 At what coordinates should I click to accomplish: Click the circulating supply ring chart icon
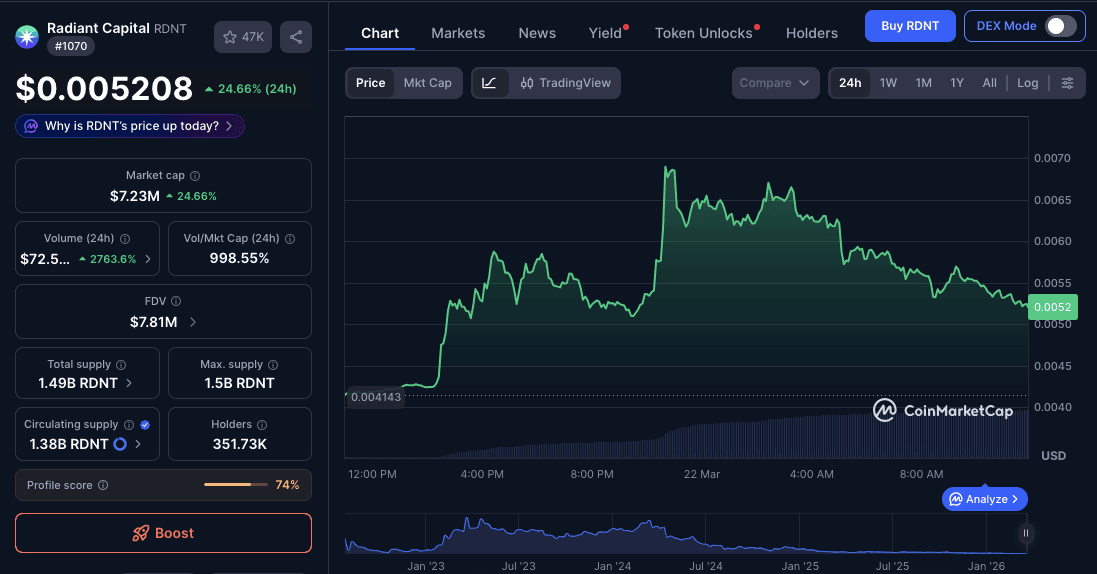[120, 444]
